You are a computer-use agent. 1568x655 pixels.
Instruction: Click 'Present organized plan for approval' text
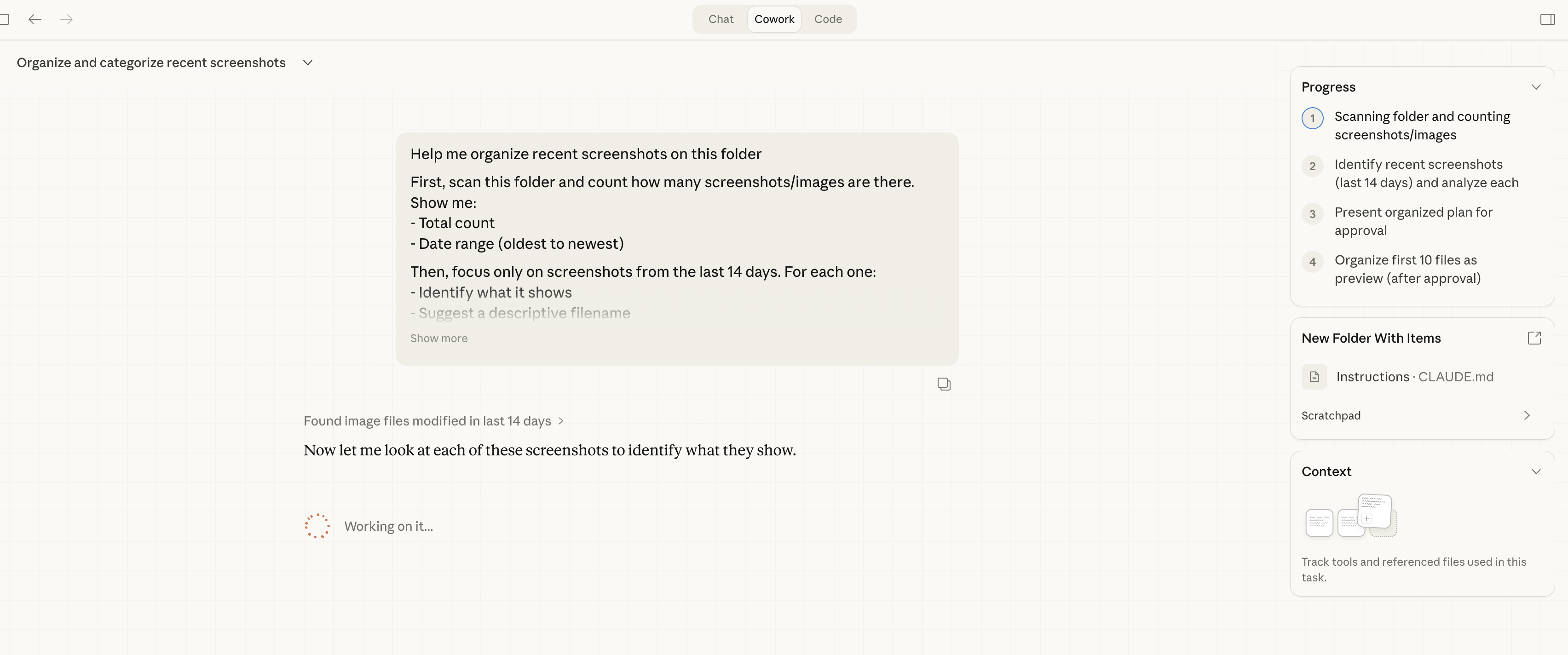click(1413, 221)
